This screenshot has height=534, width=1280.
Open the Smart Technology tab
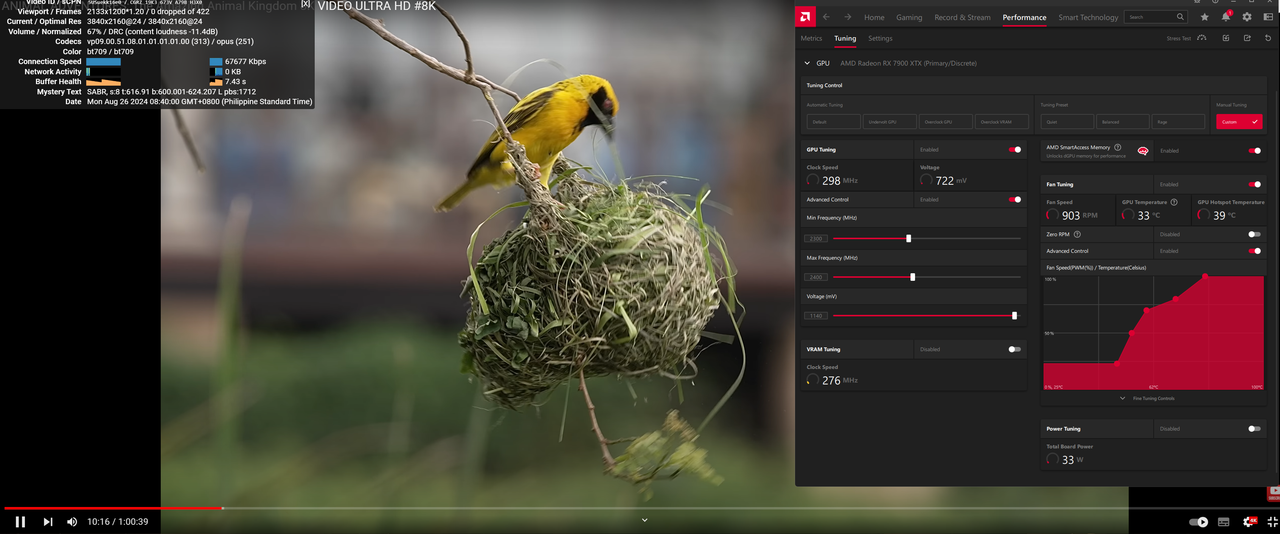[1088, 17]
